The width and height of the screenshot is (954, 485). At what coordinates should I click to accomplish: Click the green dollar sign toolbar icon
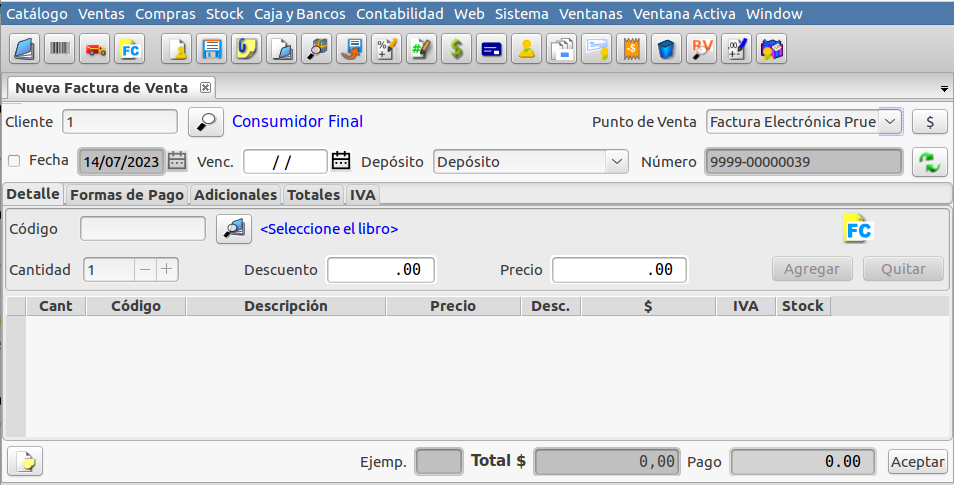click(x=456, y=49)
